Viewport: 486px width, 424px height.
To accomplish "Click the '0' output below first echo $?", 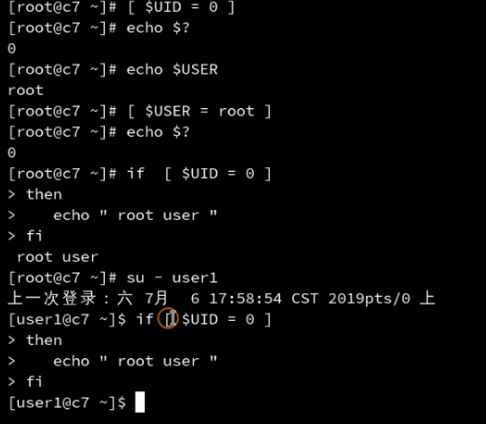I will 12,49.
